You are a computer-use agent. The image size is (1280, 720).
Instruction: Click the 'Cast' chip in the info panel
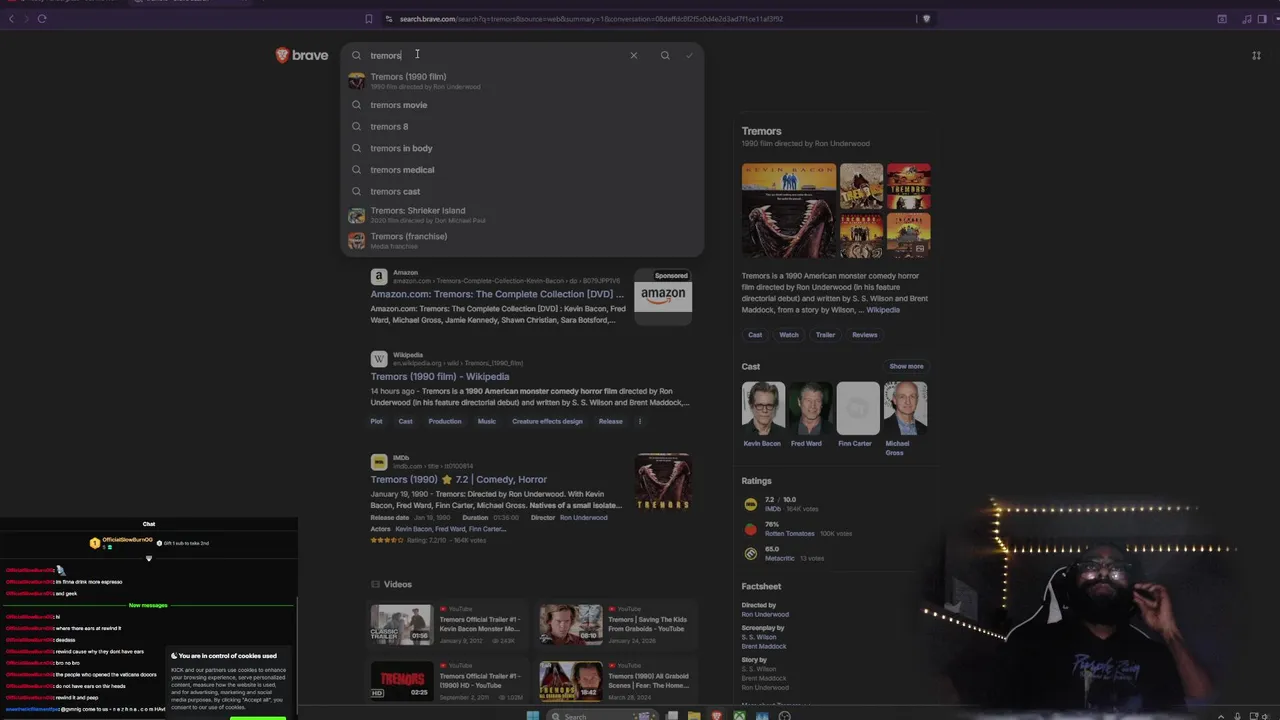[755, 335]
